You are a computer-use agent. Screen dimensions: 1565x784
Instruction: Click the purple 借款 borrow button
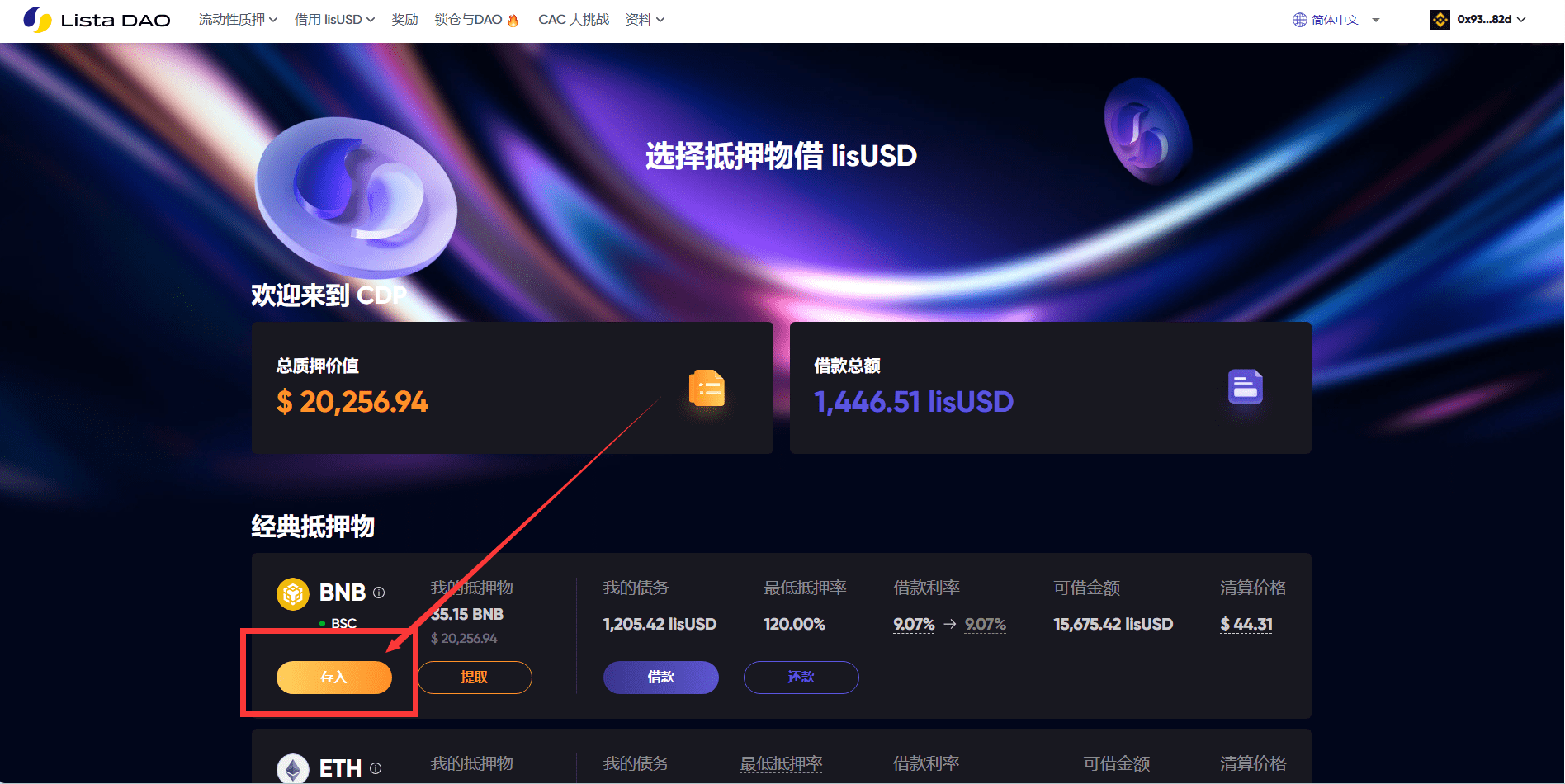click(x=661, y=678)
